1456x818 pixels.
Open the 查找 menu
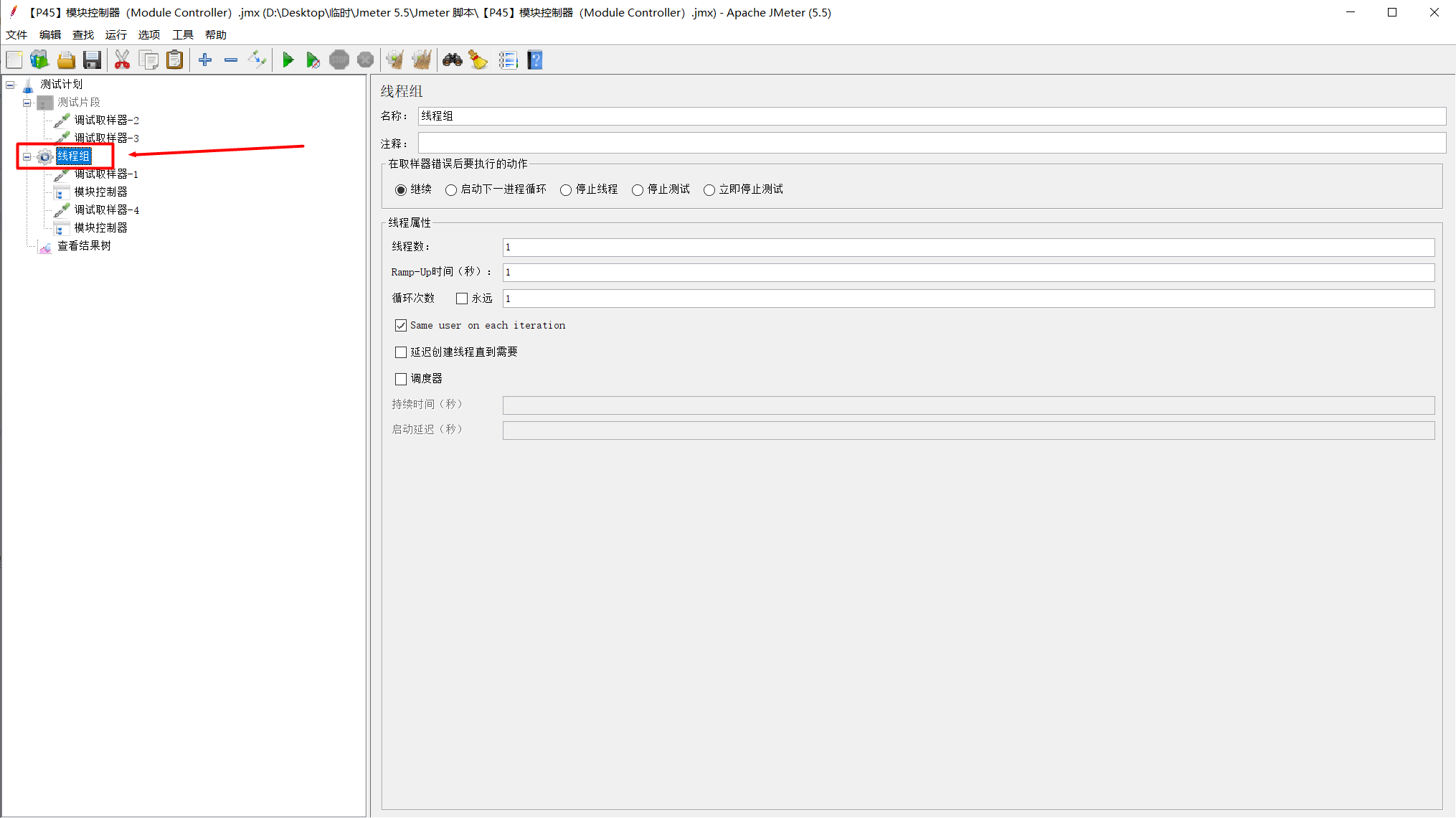click(x=83, y=34)
